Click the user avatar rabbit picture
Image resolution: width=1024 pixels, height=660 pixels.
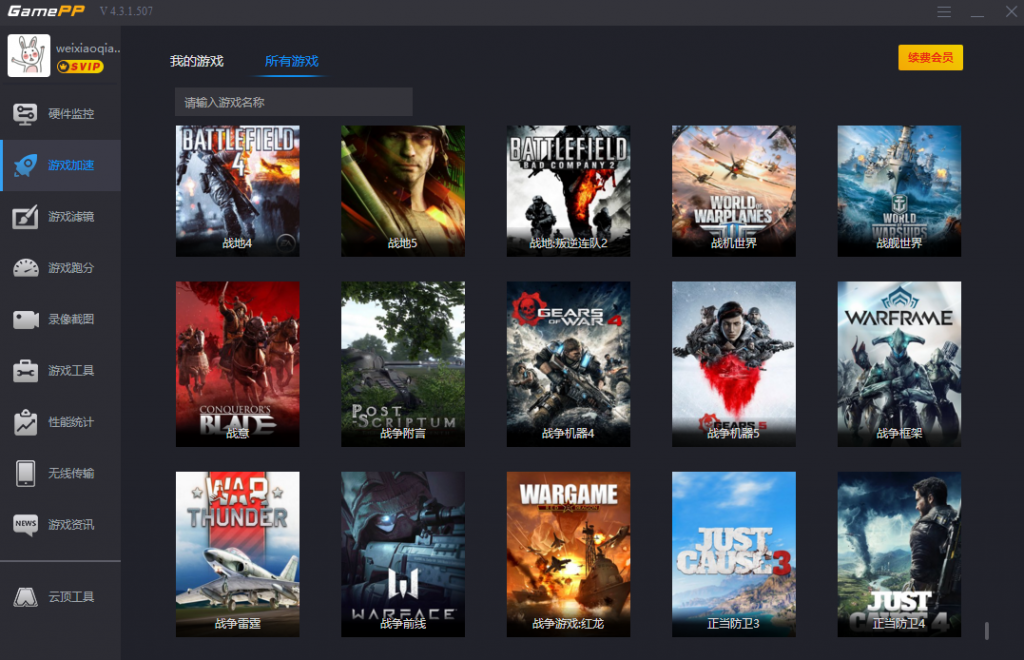pos(29,55)
